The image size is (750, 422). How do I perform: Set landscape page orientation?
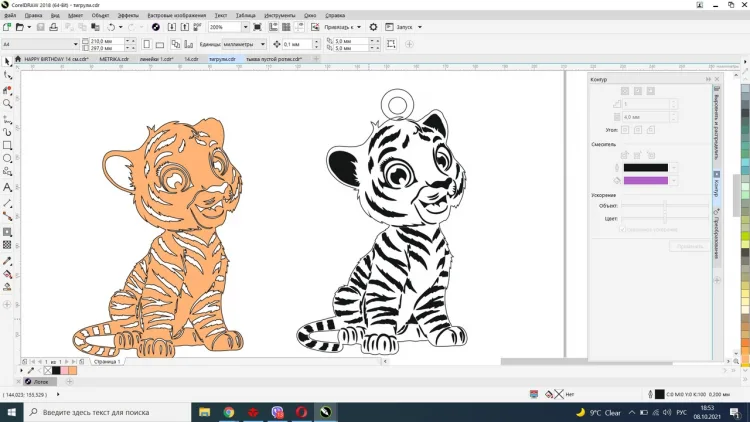tap(160, 44)
